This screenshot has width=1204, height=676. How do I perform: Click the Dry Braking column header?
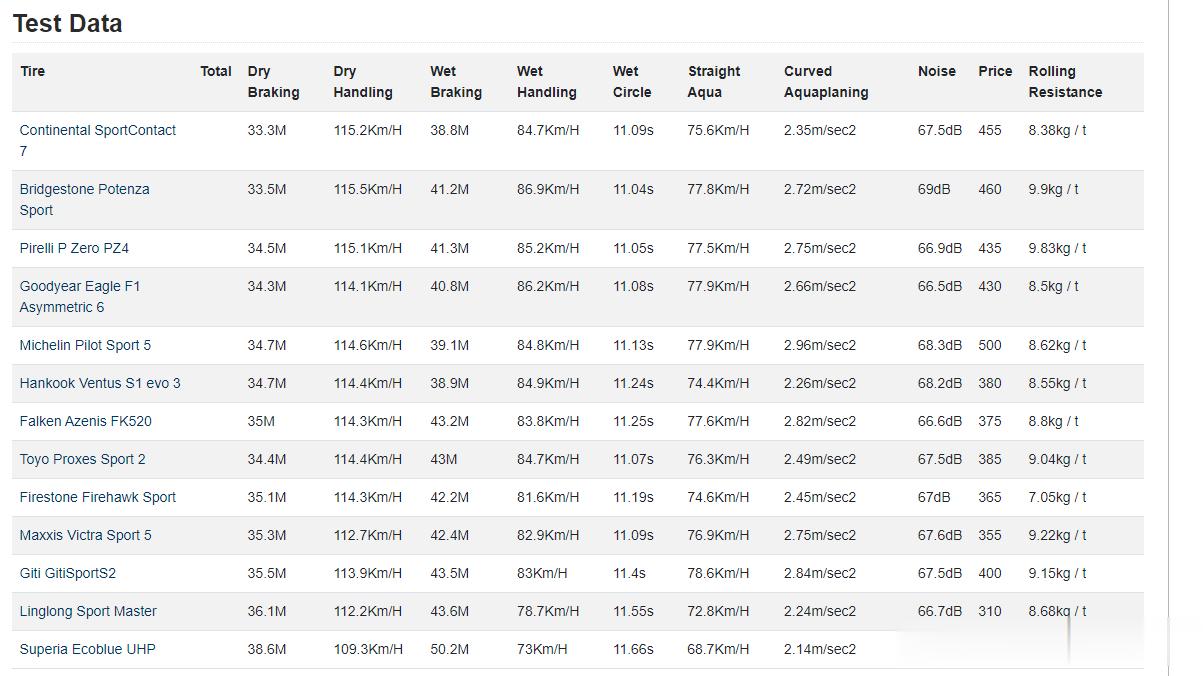tap(273, 82)
